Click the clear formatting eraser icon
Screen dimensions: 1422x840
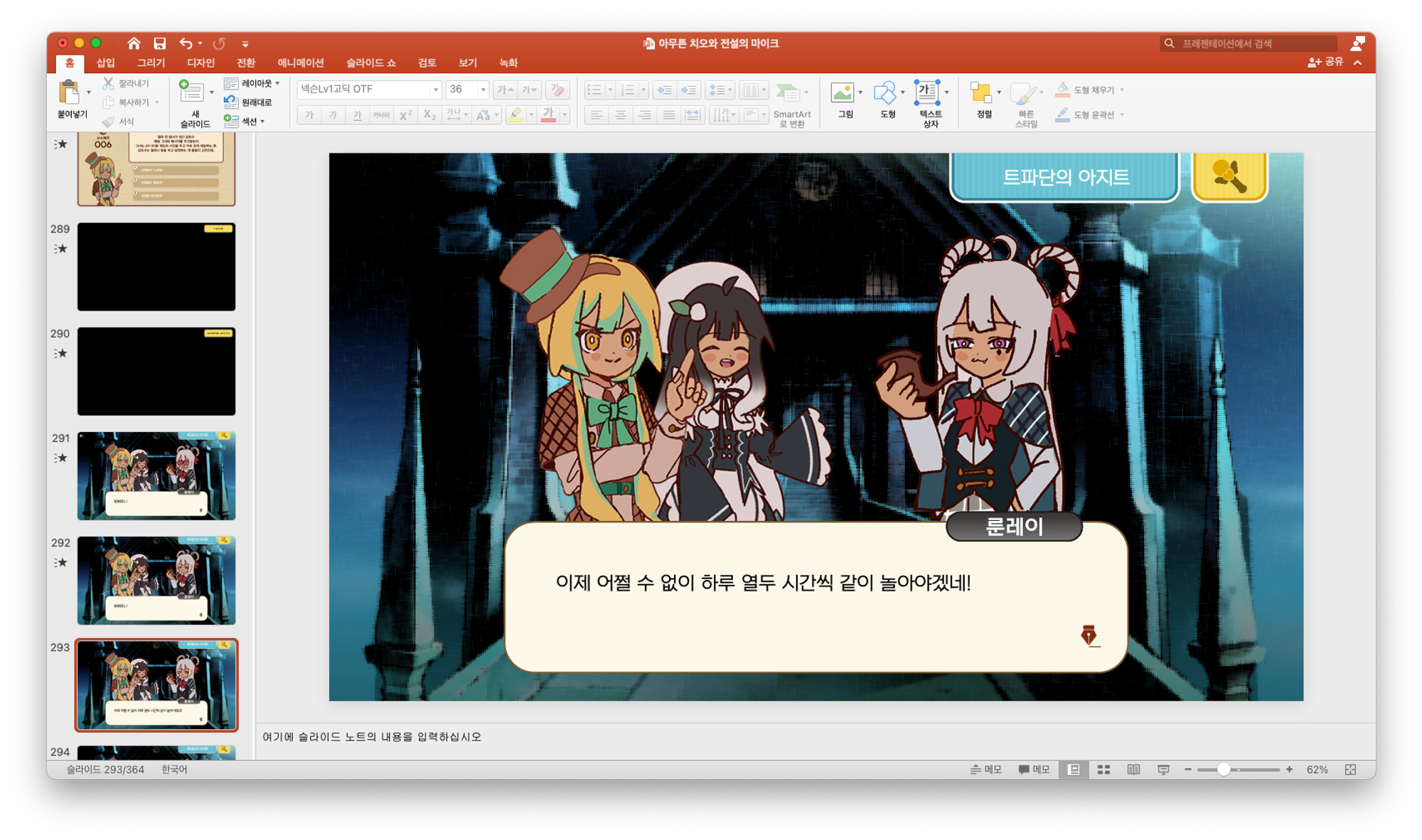[558, 90]
